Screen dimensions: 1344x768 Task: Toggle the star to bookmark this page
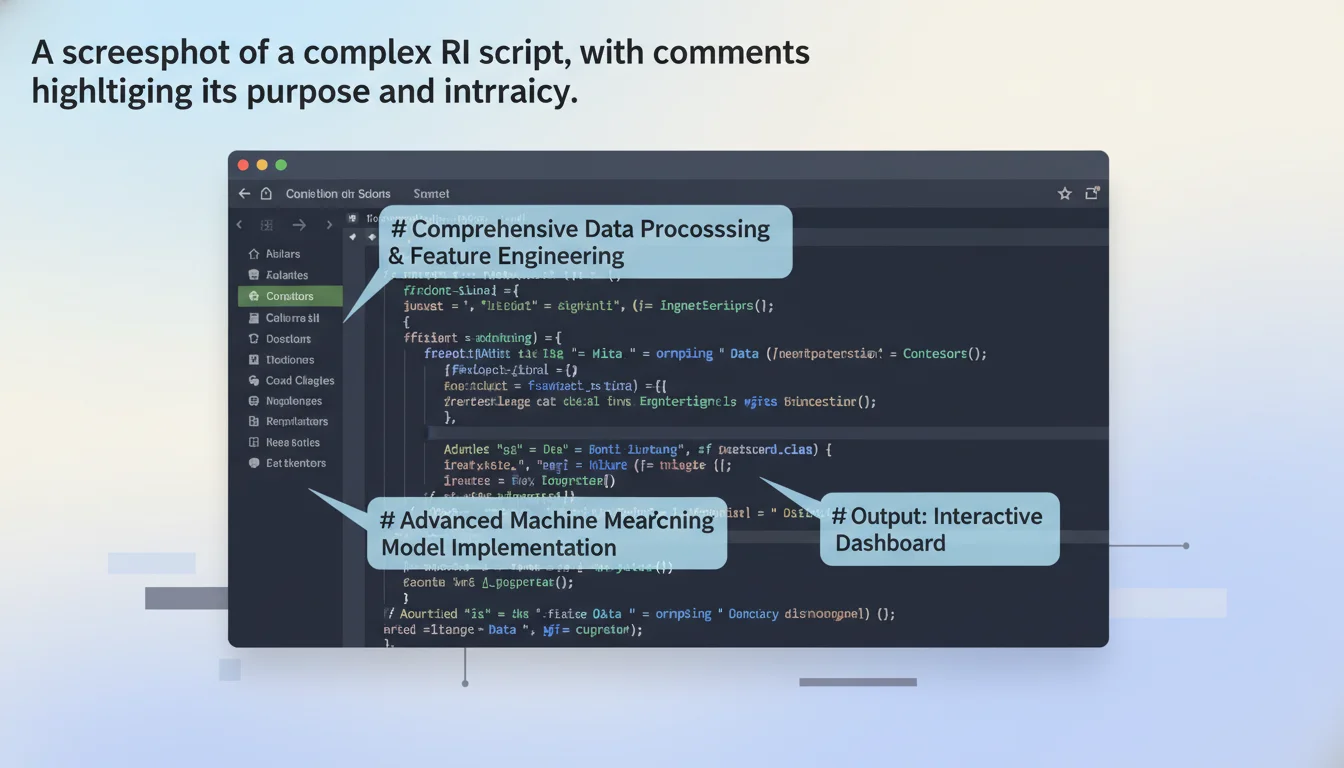[1064, 192]
